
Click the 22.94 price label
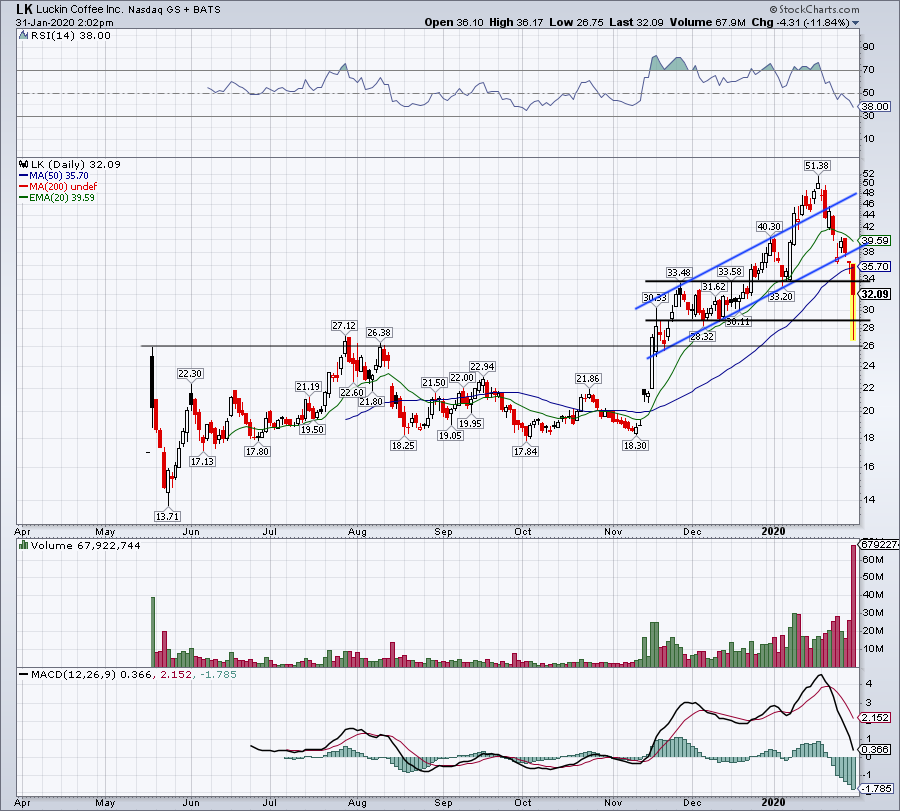tap(482, 366)
